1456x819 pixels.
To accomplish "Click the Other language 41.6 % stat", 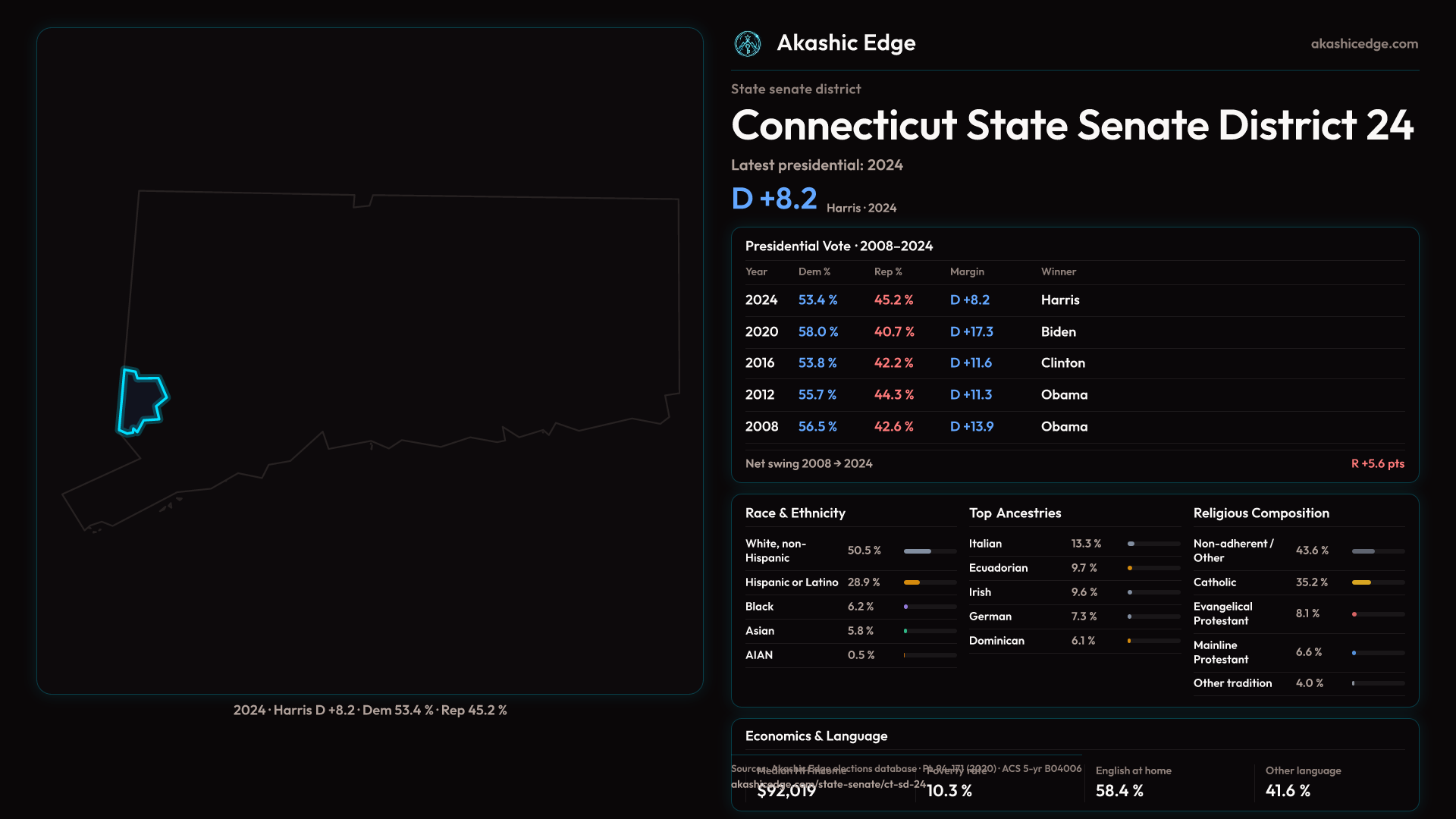I will [1288, 791].
